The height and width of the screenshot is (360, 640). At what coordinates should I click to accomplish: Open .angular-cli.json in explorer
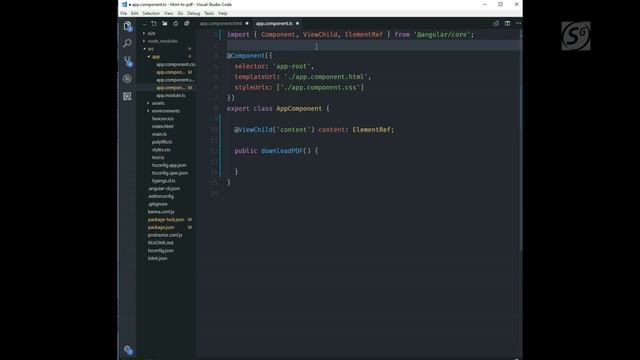pos(164,189)
